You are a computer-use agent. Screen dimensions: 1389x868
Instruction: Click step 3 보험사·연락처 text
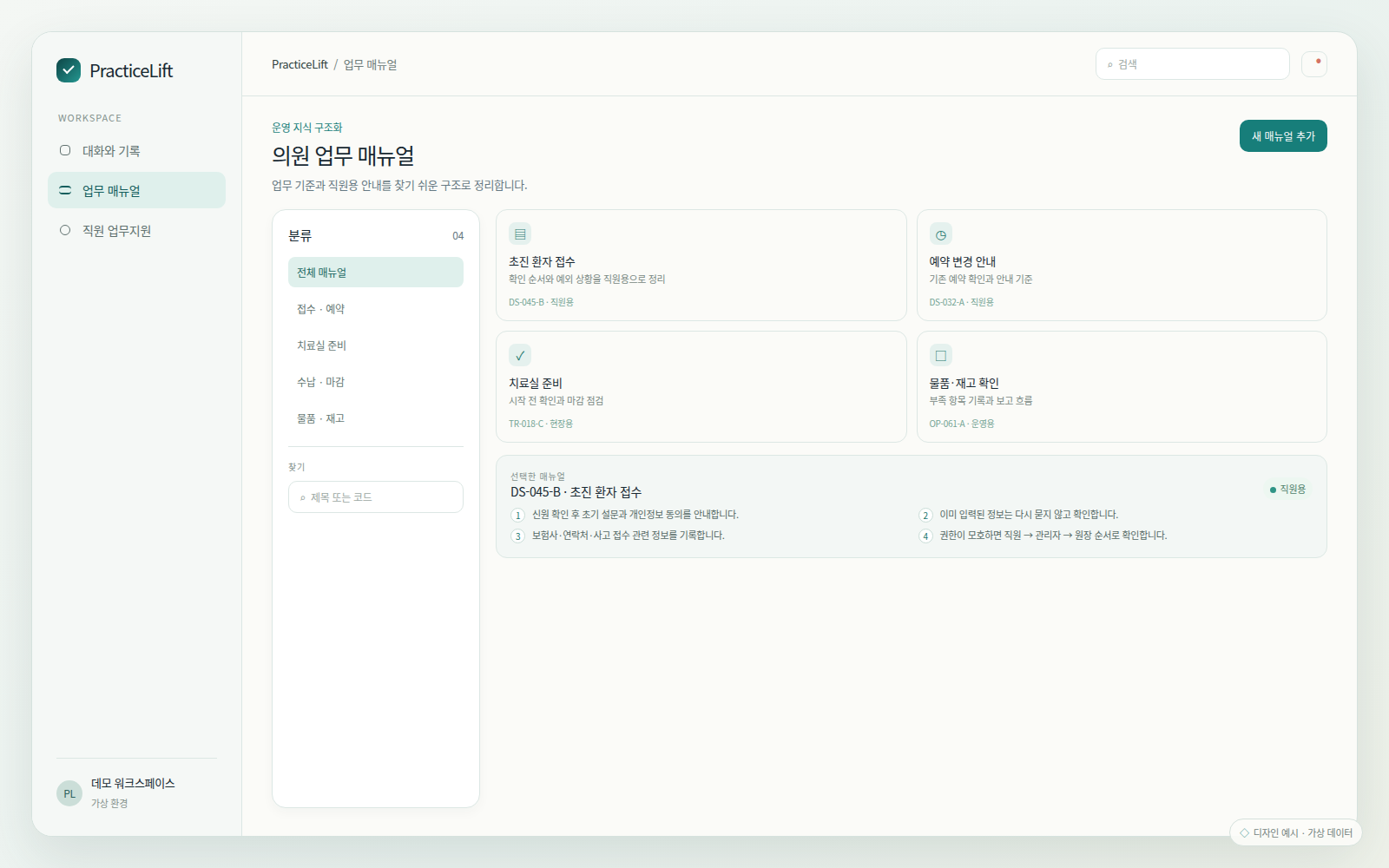(x=629, y=535)
